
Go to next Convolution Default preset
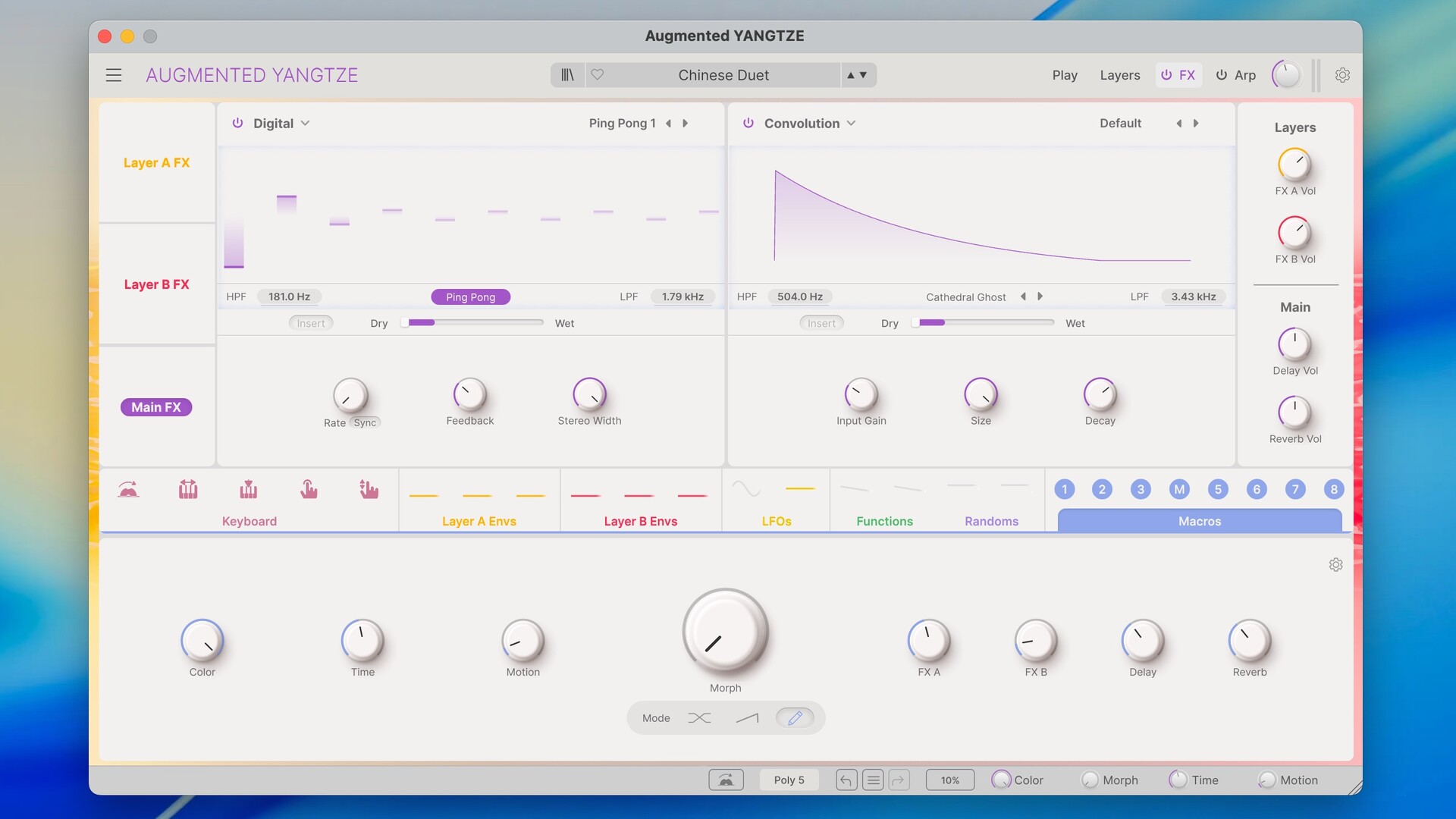click(1196, 123)
